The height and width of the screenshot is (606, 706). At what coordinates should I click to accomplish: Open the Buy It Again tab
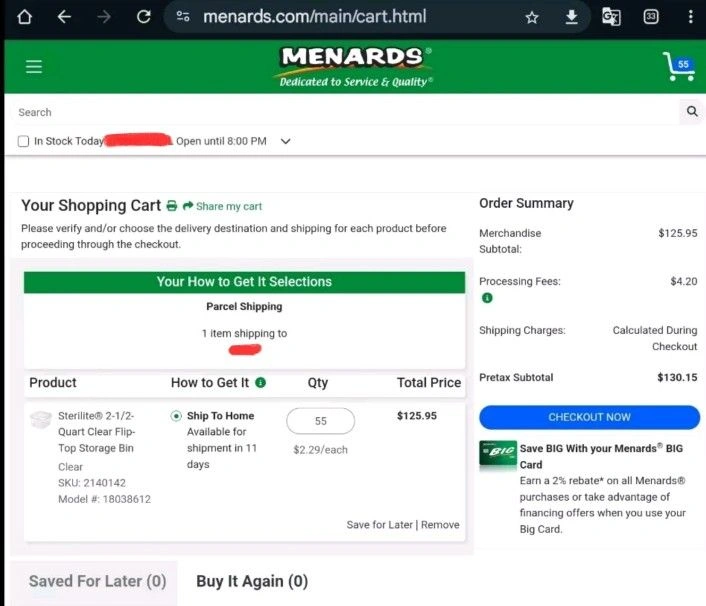[x=252, y=581]
